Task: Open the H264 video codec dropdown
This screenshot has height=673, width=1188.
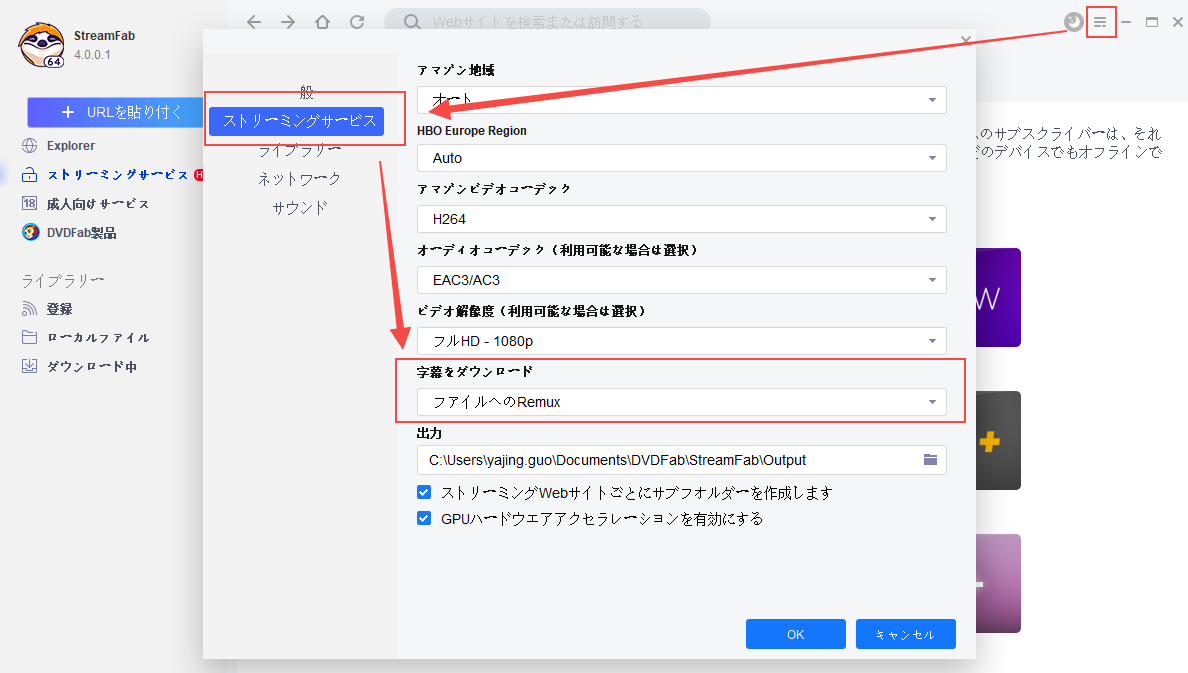Action: (x=681, y=219)
